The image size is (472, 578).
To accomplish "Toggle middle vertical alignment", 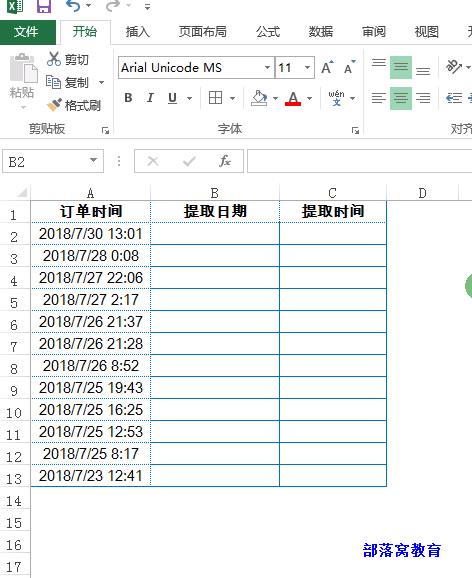I will pyautogui.click(x=401, y=67).
